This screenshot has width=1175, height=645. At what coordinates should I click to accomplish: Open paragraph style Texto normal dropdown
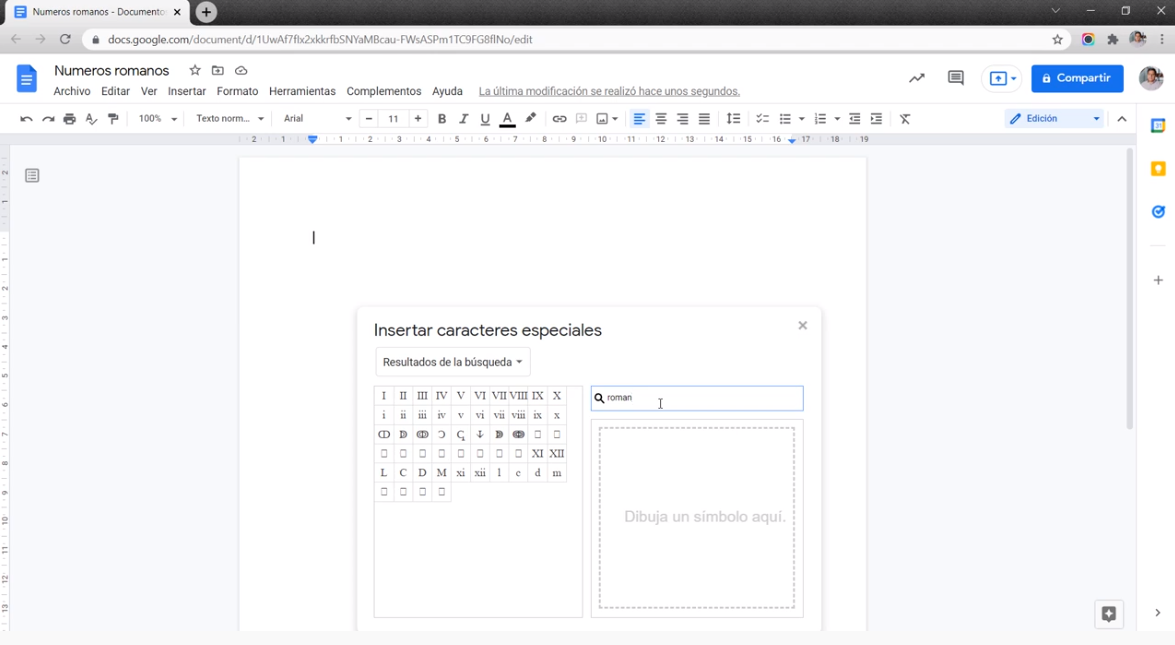click(230, 119)
